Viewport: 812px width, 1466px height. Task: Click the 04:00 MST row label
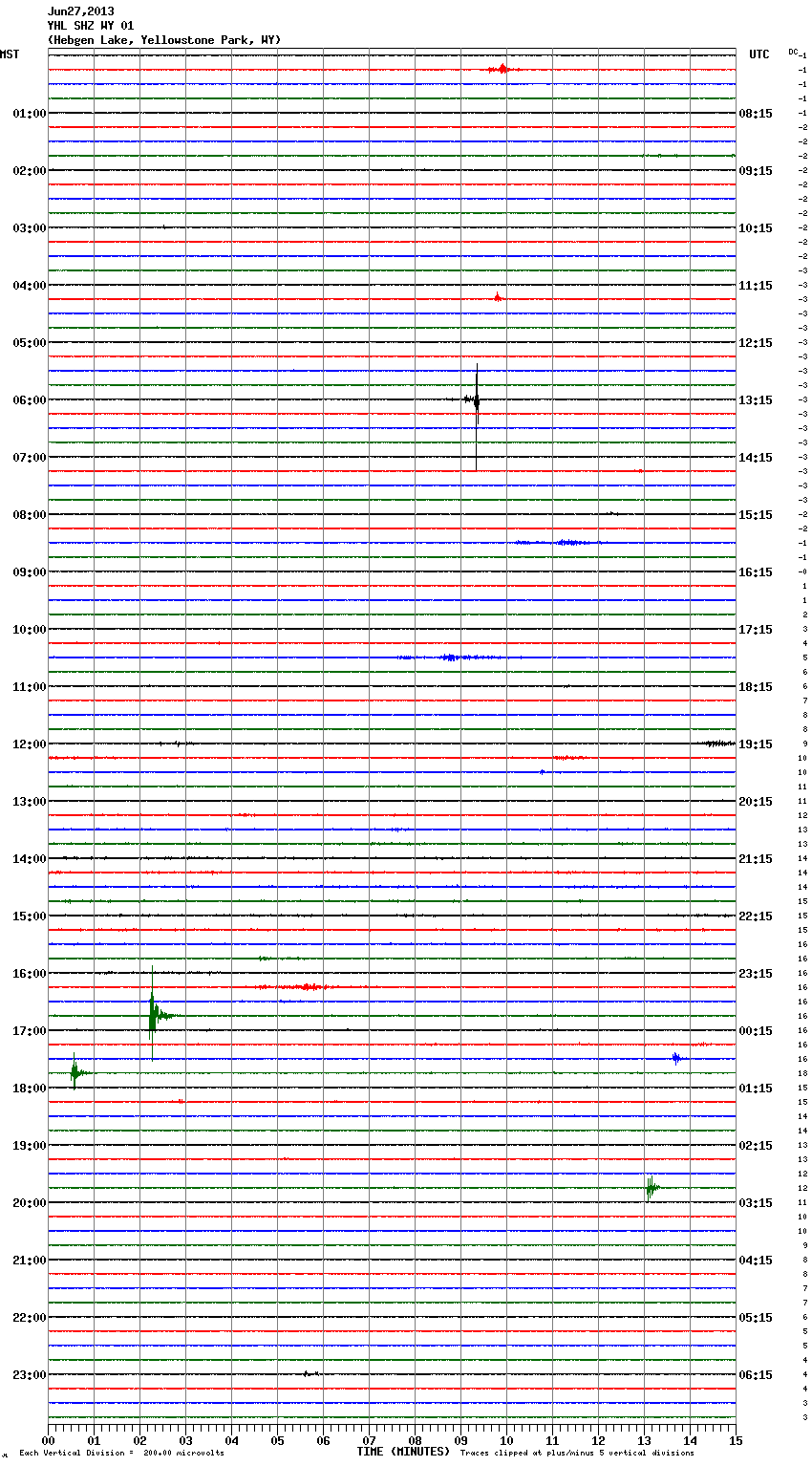point(30,286)
